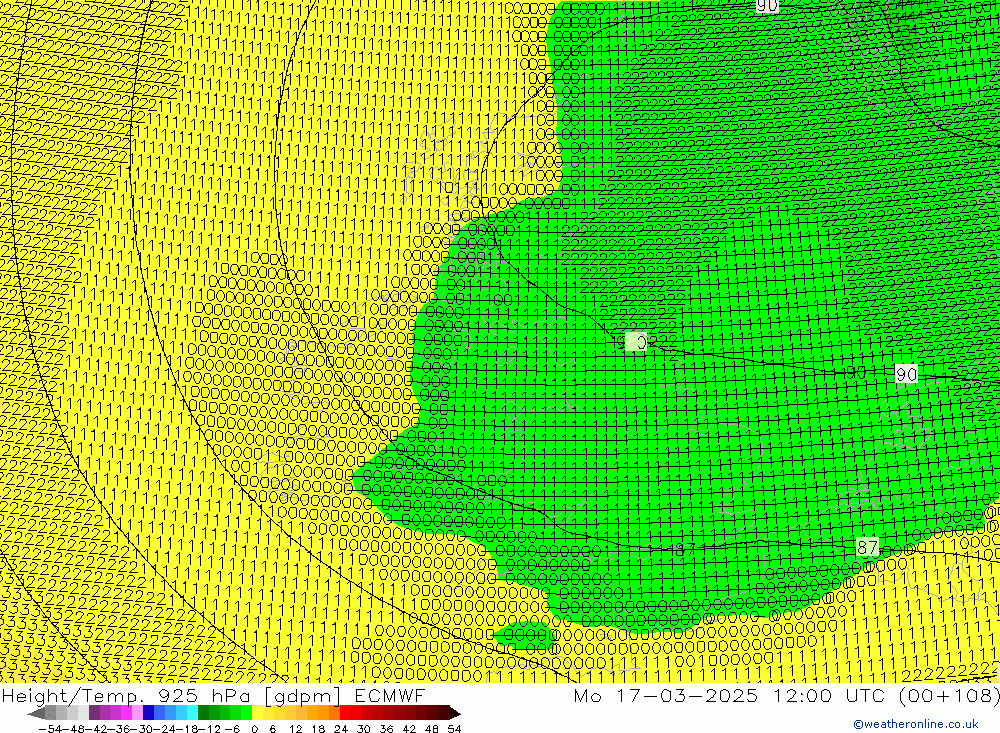Select the pure red swatch above 24
1000x733 pixels.
[x=345, y=713]
